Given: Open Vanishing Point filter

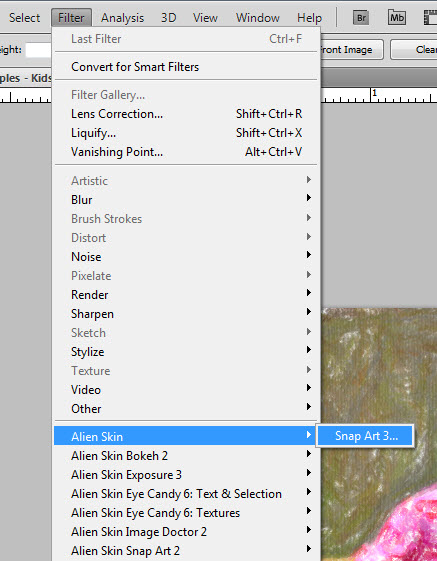Looking at the screenshot, I should click(x=186, y=152).
